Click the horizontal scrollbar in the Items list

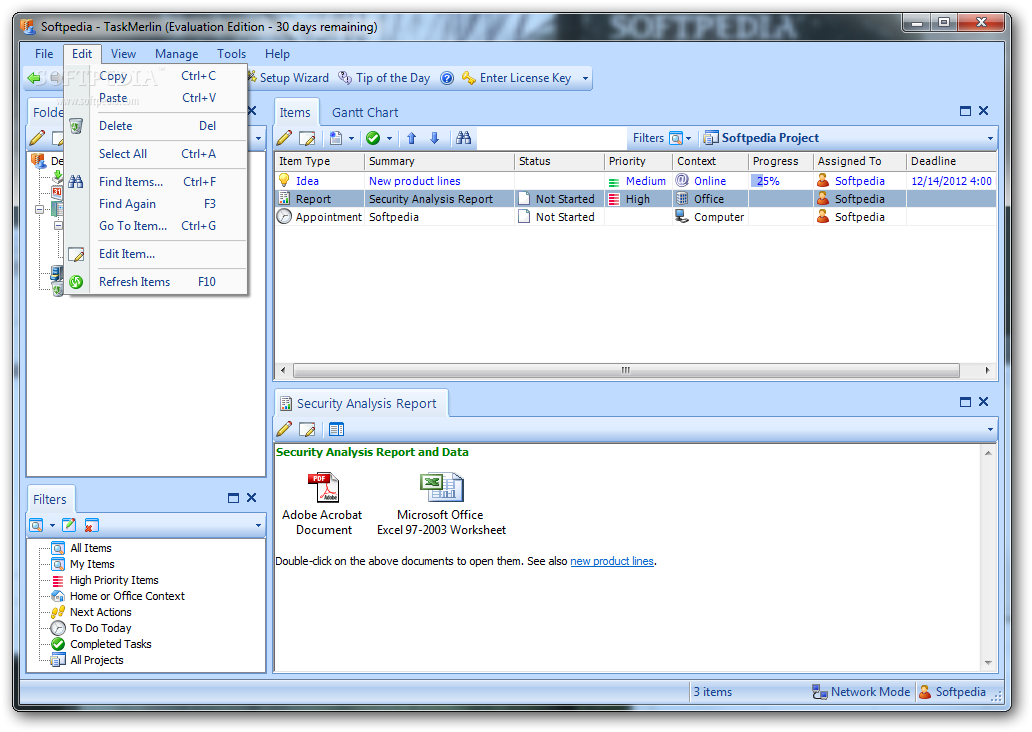coord(626,370)
